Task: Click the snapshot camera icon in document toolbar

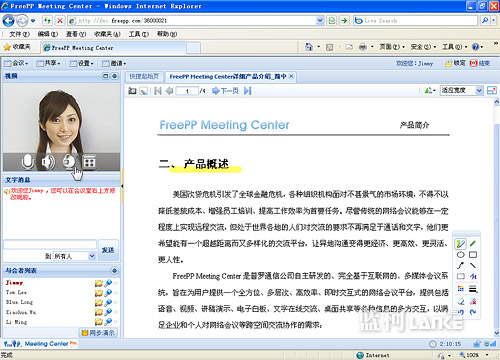Action: click(x=132, y=91)
